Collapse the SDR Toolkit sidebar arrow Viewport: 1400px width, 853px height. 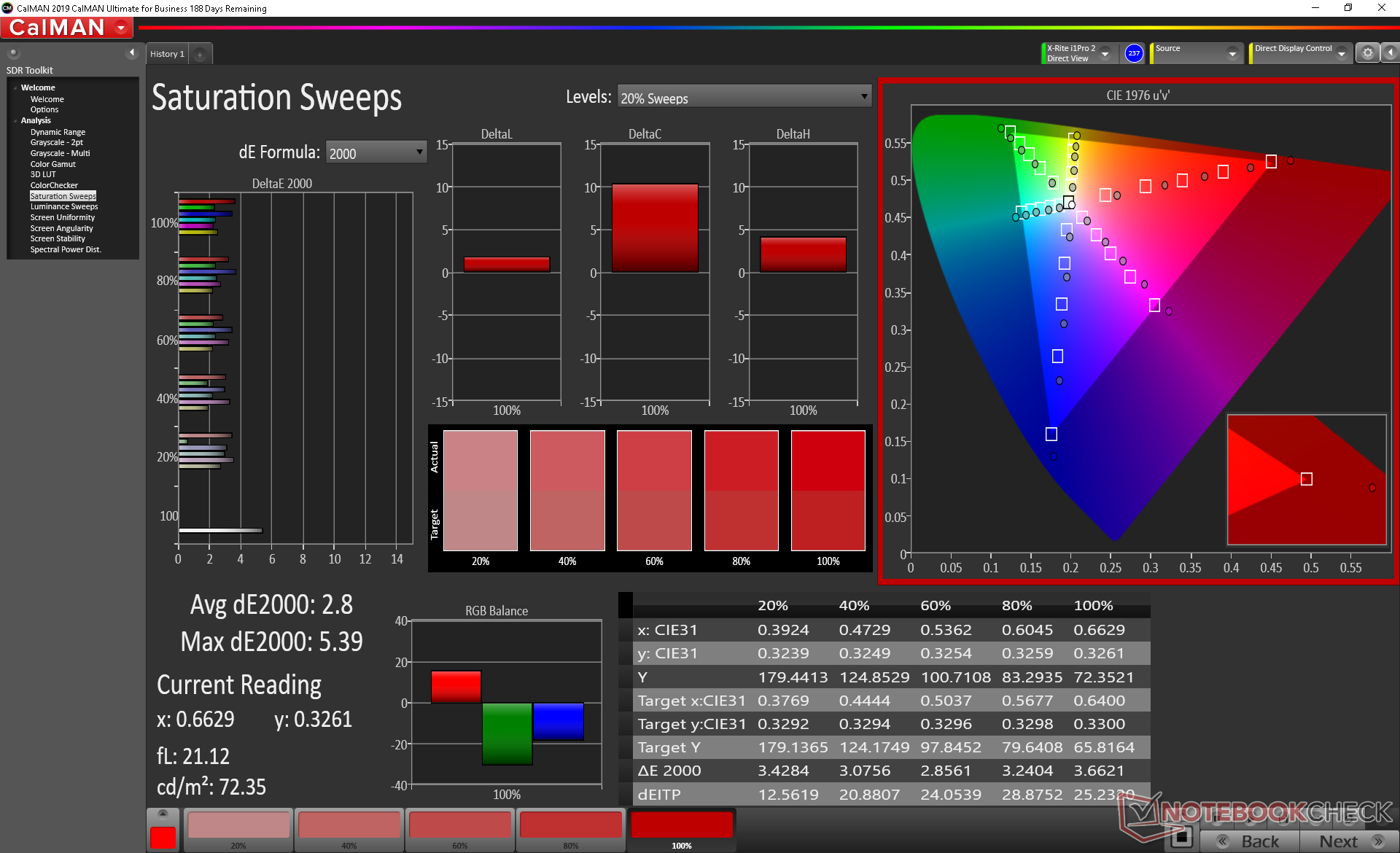pyautogui.click(x=132, y=52)
